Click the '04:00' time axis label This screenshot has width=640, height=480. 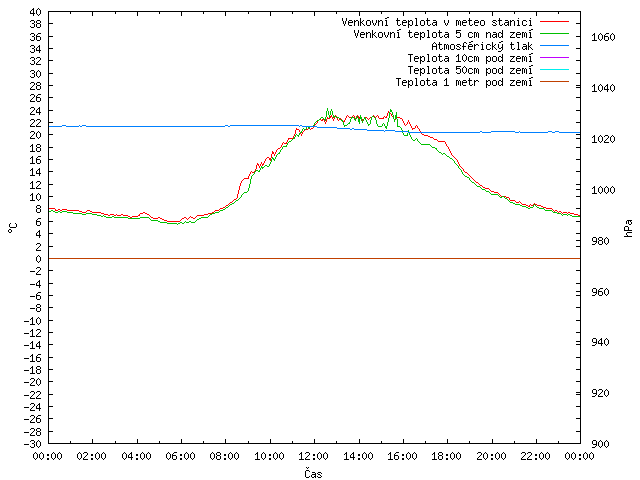(136, 456)
